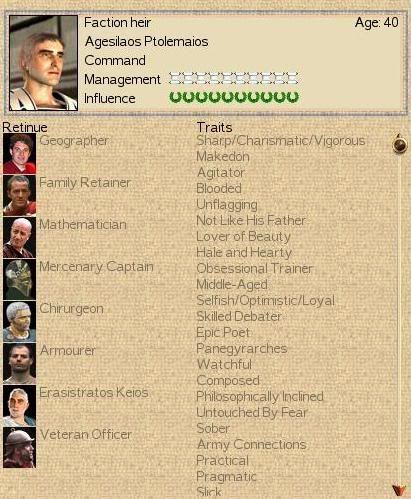411x499 pixels.
Task: Click the green Influence wreath row
Action: pos(234,97)
